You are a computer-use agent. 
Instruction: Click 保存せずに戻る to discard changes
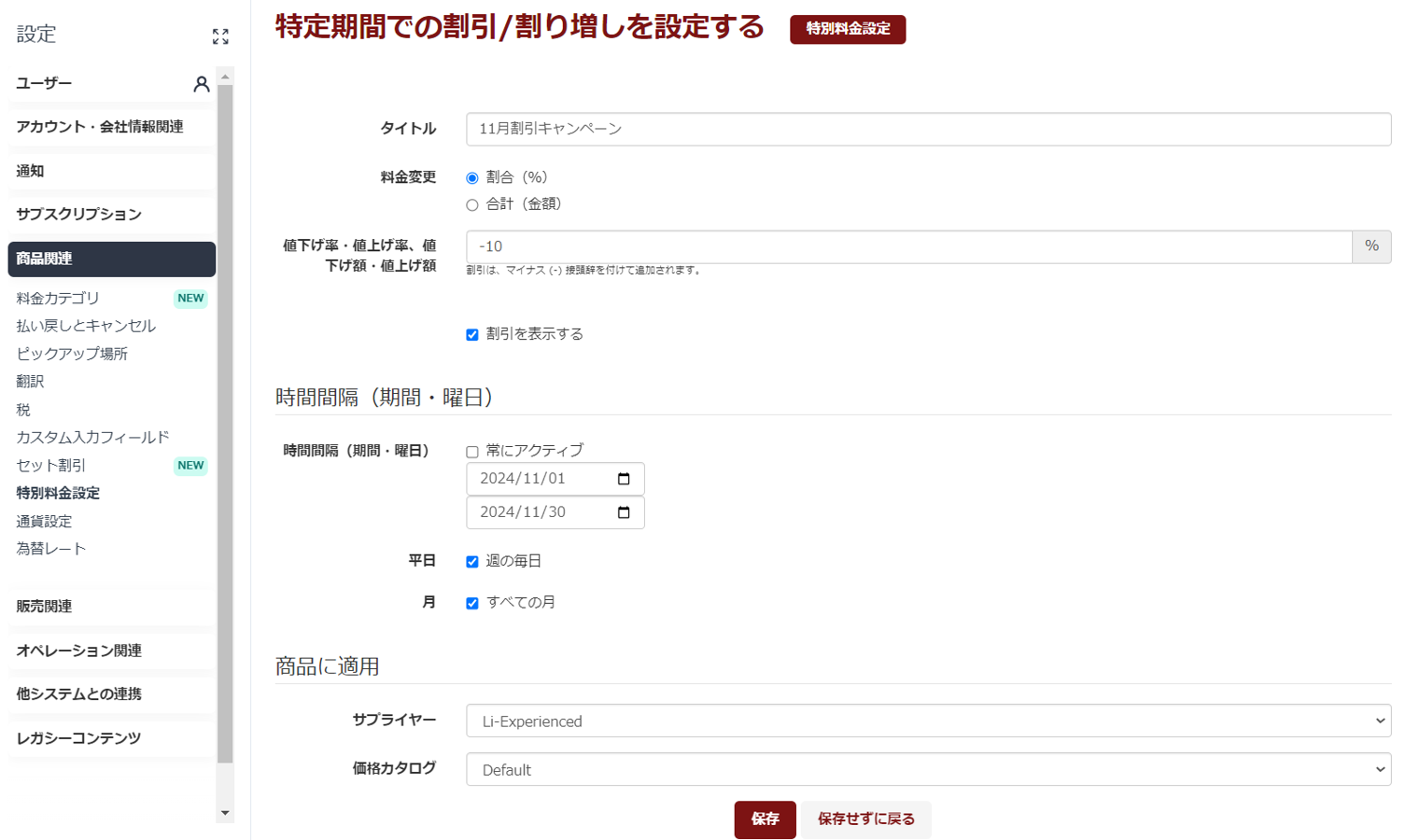[x=865, y=819]
